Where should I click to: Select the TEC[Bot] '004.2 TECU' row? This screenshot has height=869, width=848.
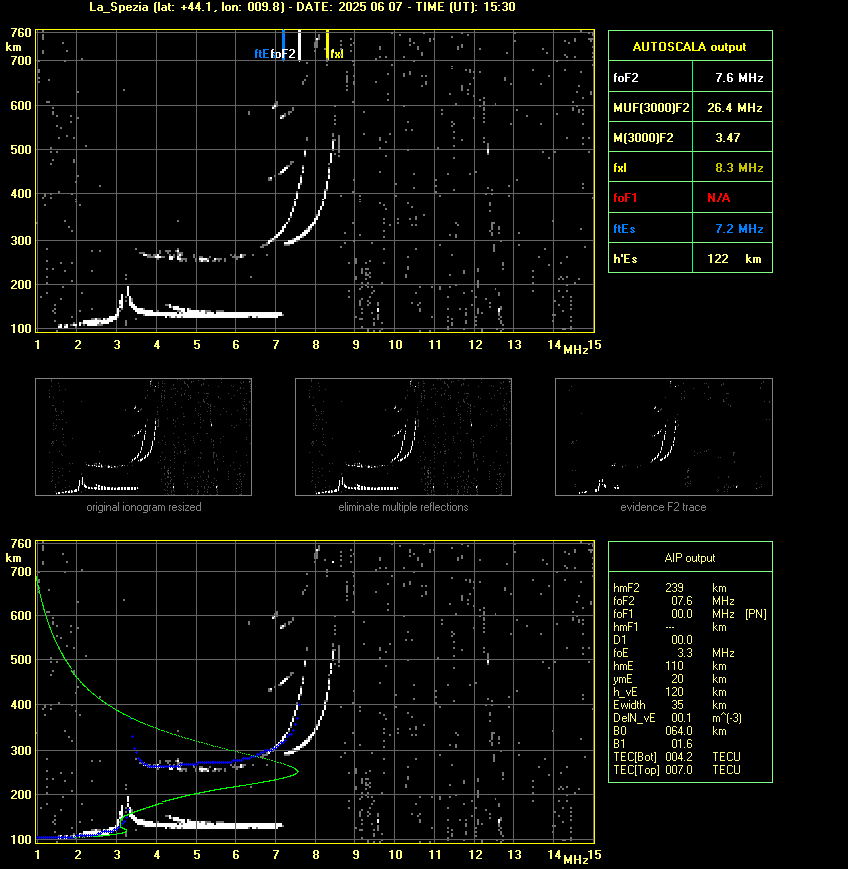coord(677,756)
